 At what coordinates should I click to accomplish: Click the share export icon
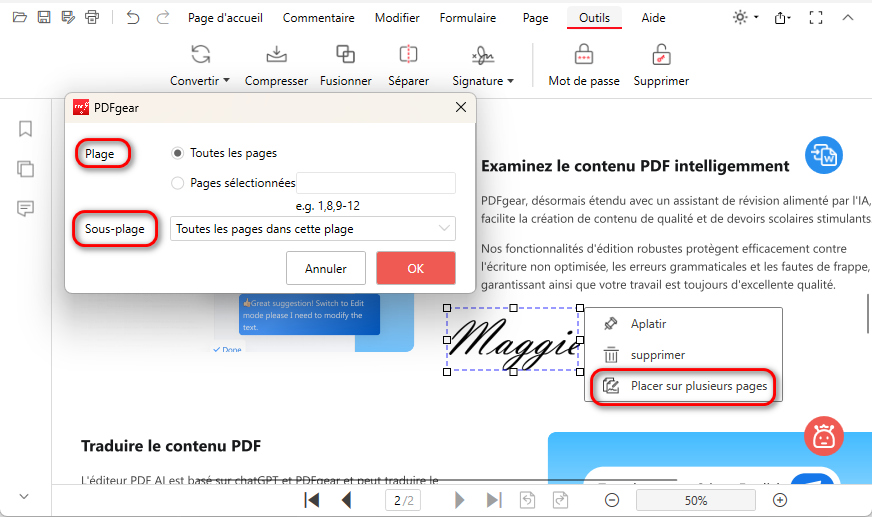[x=782, y=18]
